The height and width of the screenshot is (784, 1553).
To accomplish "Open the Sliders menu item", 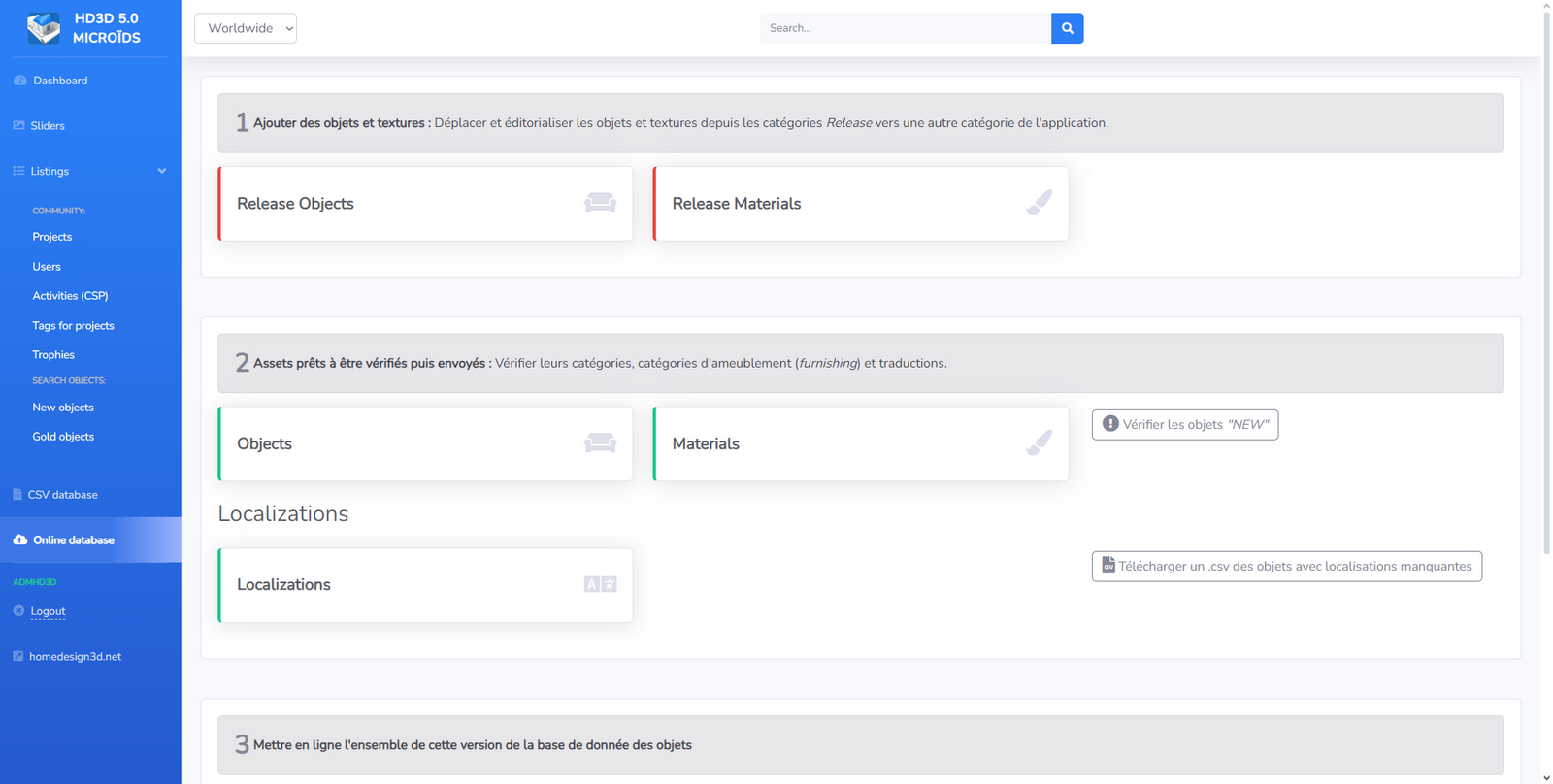I will click(x=48, y=126).
